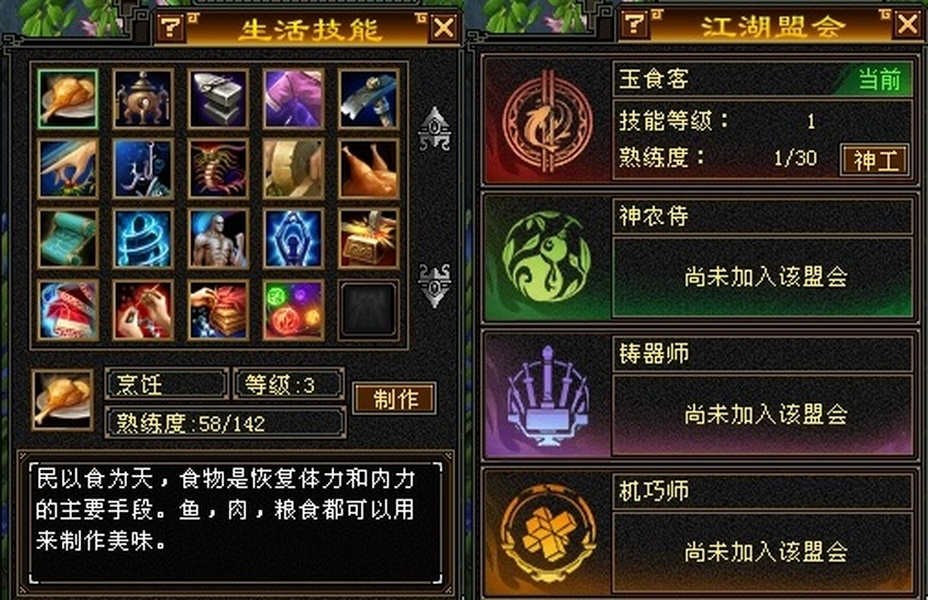Screen dimensions: 928x600
Task: Select the centipede skill icon
Action: tap(218, 169)
